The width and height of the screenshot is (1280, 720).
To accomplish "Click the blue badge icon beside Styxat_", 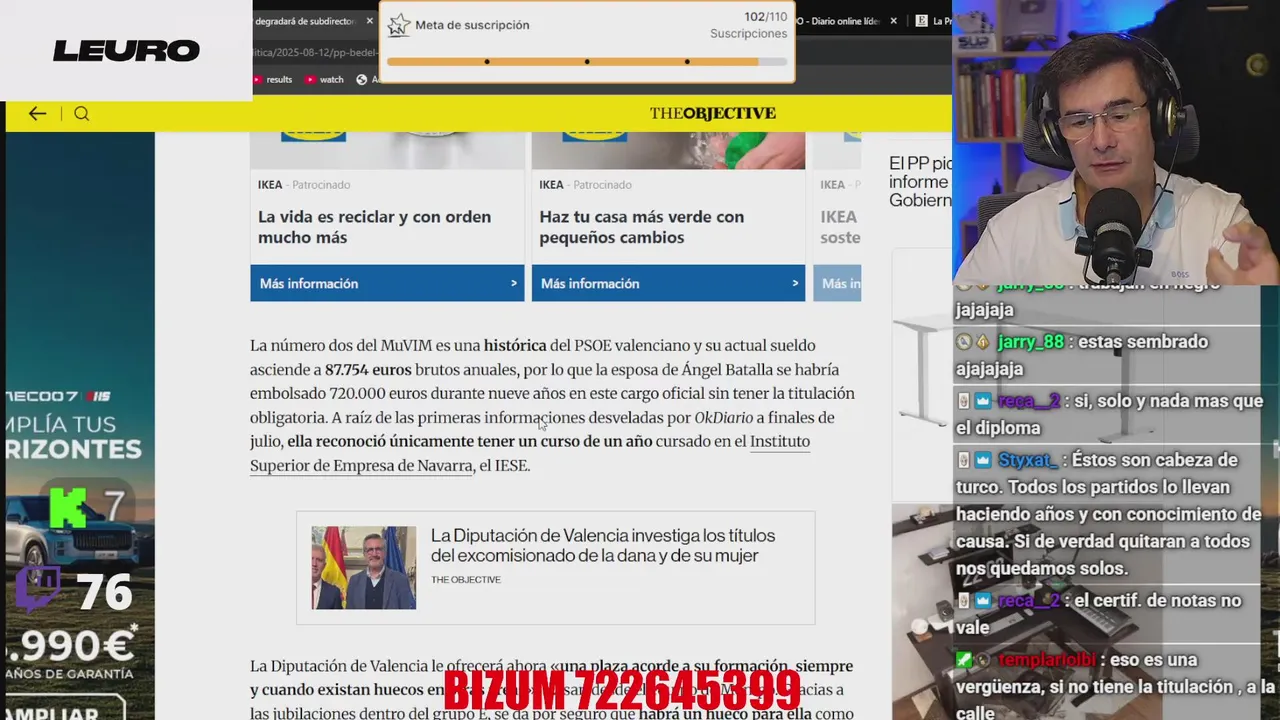I will pos(982,460).
